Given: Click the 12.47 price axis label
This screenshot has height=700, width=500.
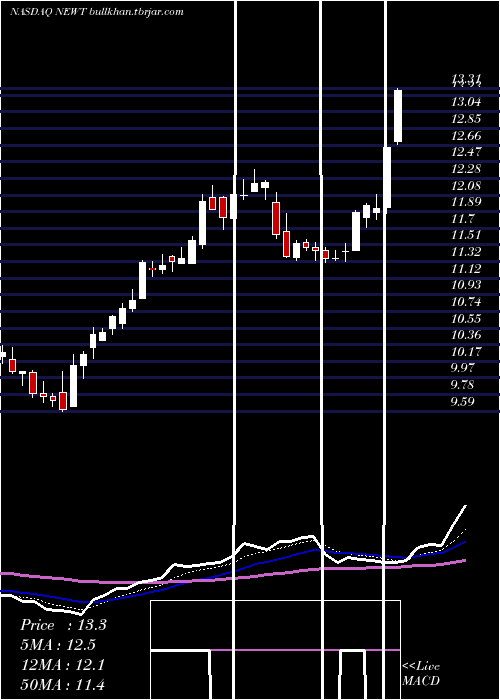Looking at the screenshot, I should click(x=466, y=152).
